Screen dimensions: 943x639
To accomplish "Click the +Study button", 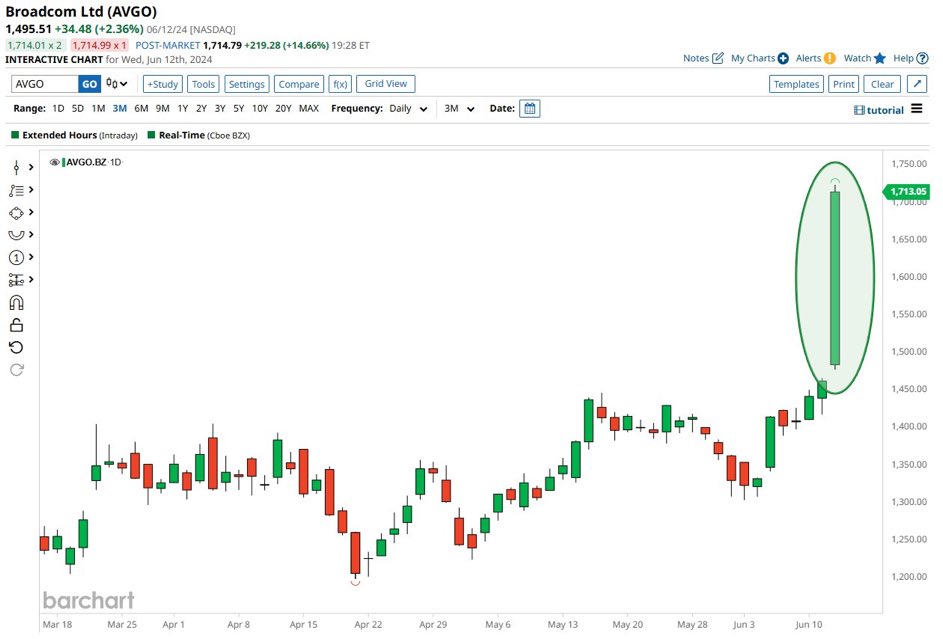I will coord(162,85).
